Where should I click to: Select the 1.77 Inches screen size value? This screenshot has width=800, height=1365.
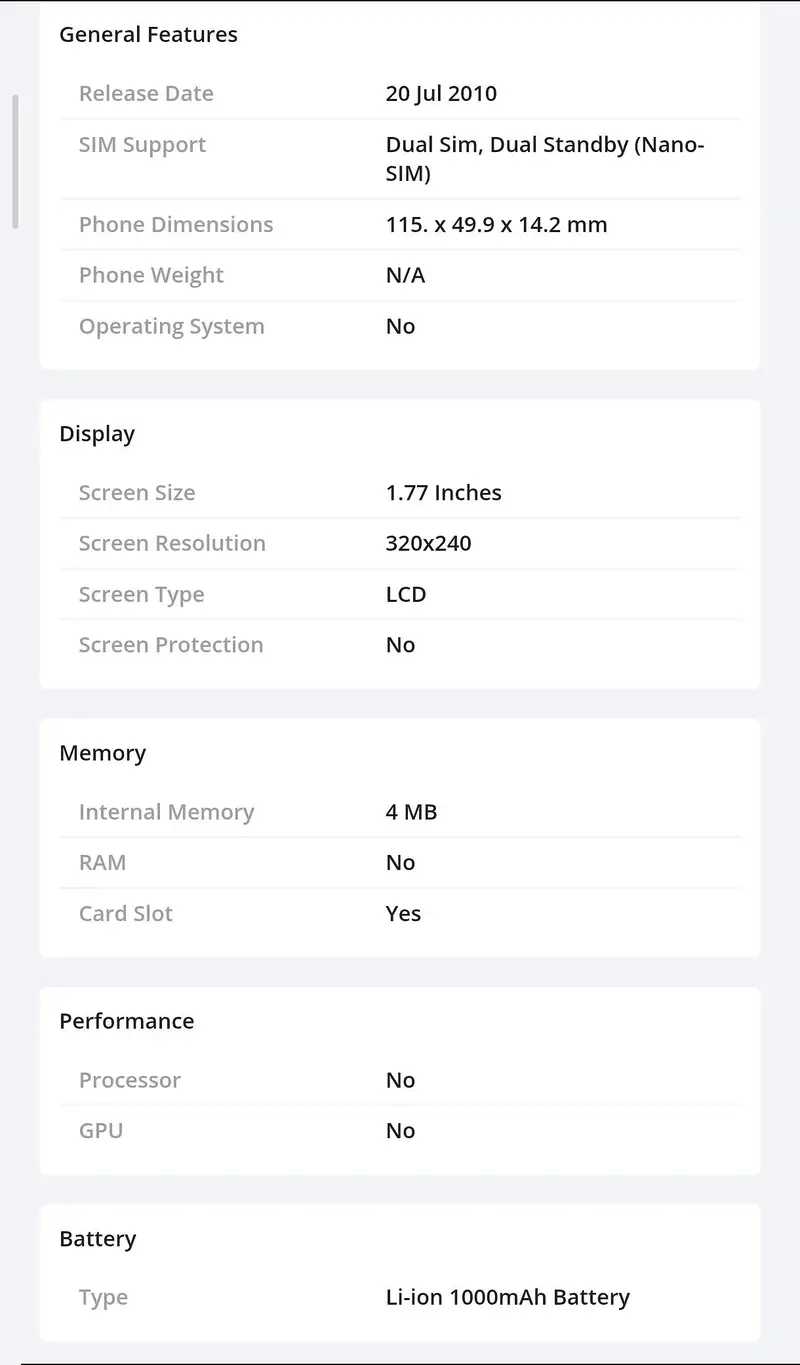444,493
